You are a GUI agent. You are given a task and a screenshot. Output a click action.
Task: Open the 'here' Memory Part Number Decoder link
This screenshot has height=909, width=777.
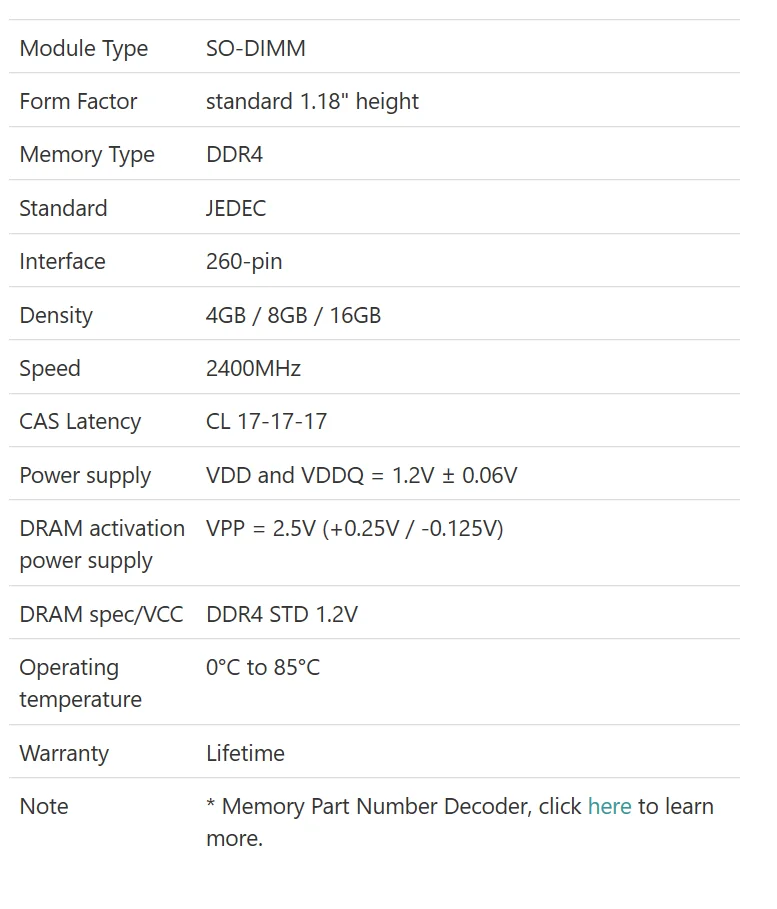tap(609, 806)
